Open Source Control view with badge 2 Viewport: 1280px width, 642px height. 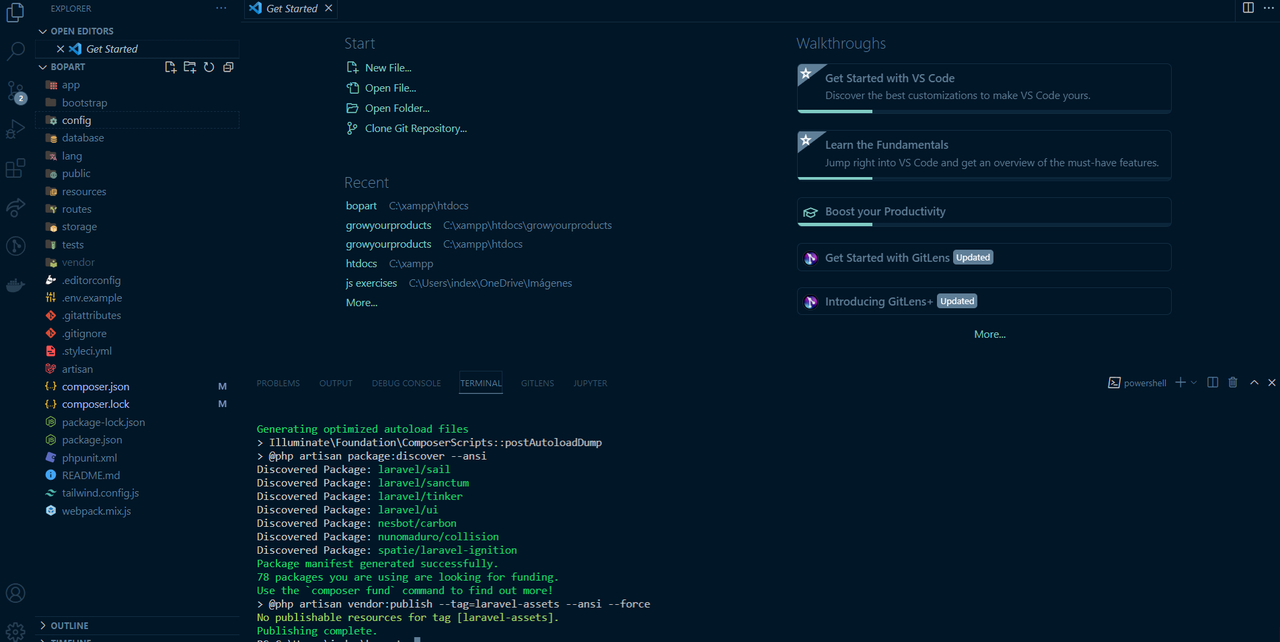(x=16, y=91)
